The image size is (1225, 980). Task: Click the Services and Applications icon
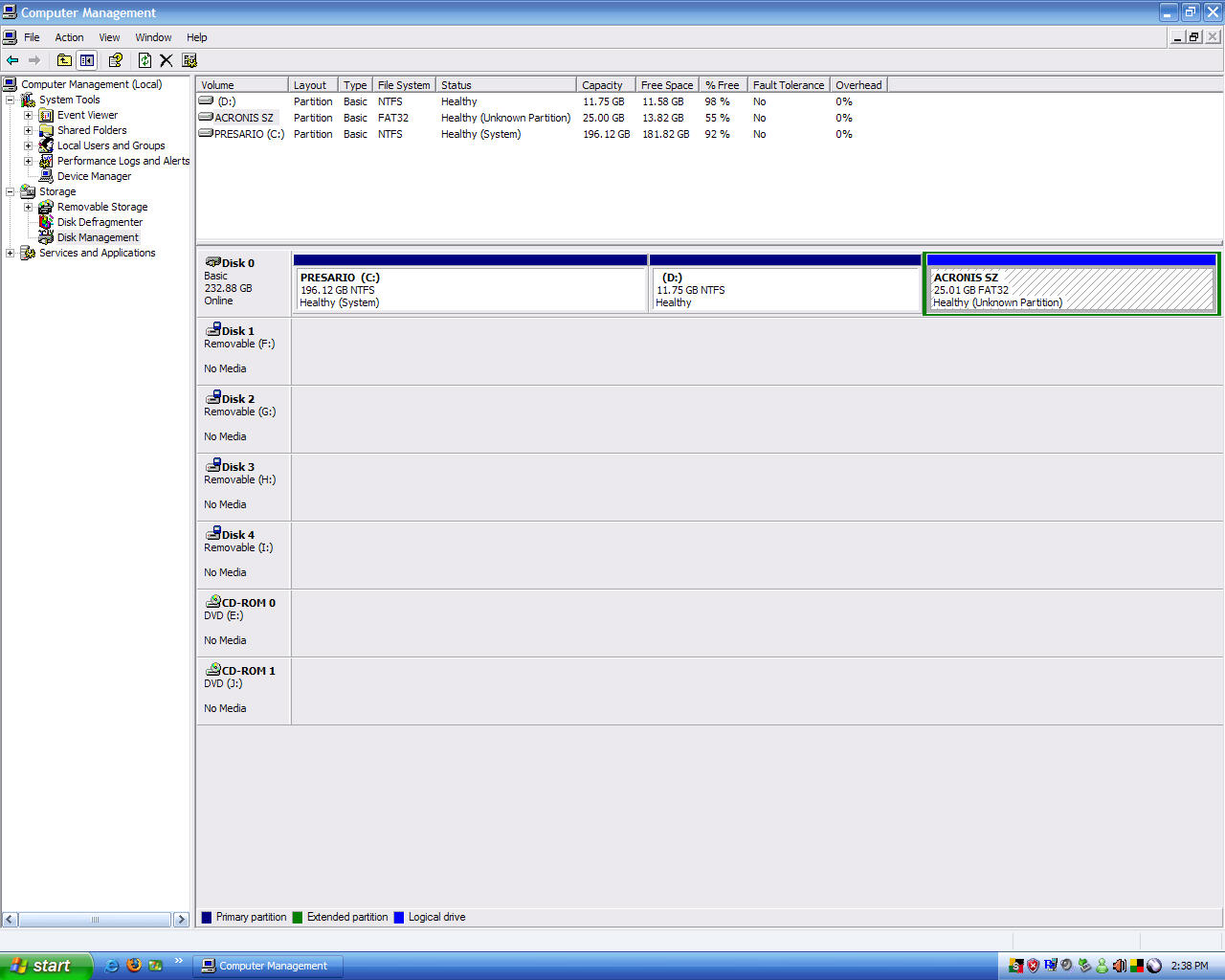[28, 253]
